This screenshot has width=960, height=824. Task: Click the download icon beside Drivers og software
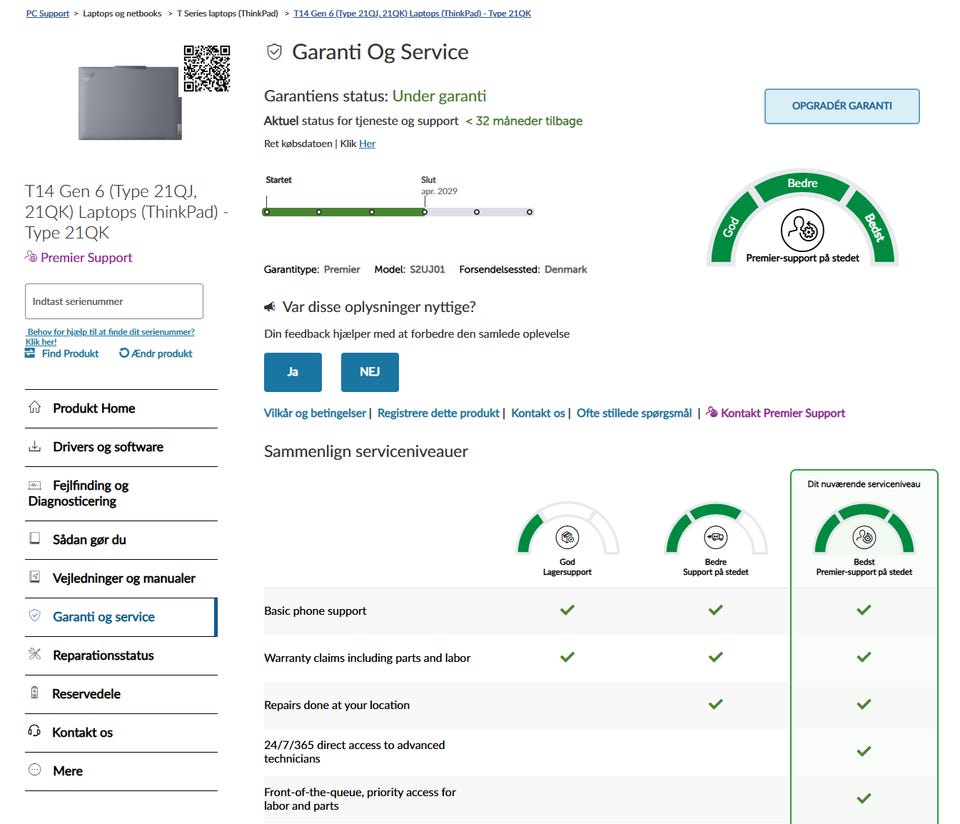click(x=35, y=446)
